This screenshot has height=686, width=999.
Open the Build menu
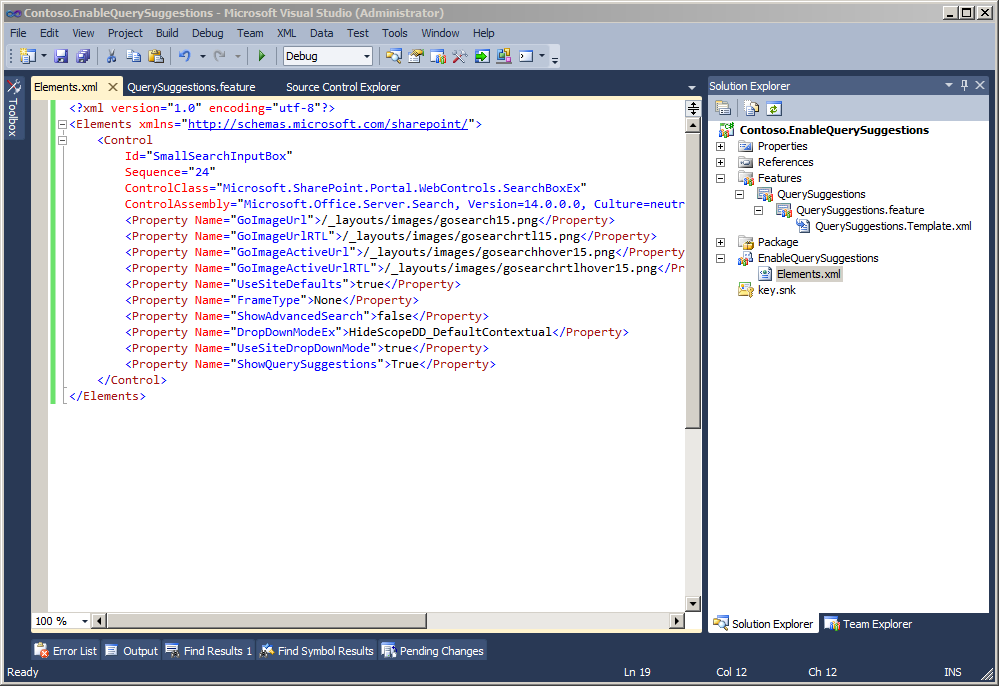point(167,33)
